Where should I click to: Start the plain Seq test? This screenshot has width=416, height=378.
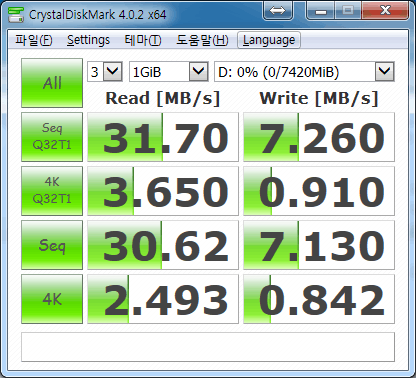point(52,245)
